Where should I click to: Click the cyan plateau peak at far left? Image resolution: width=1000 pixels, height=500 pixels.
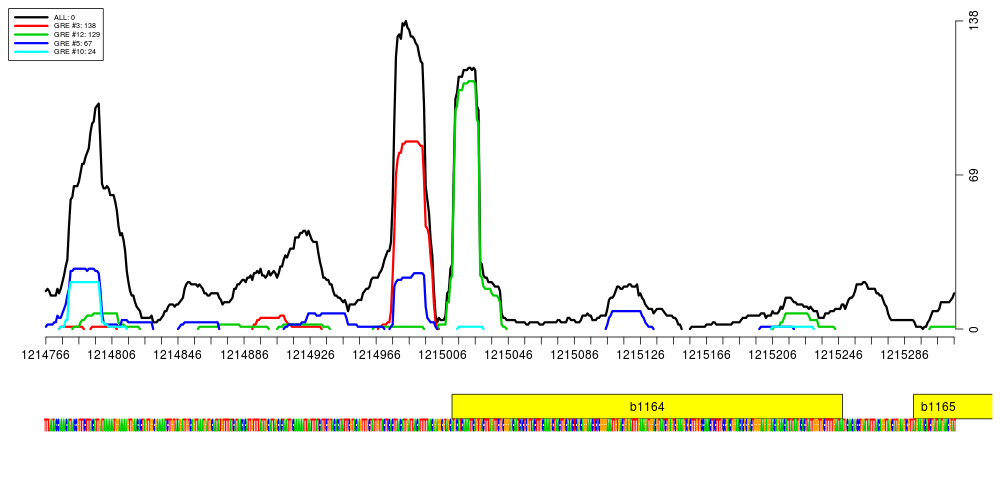click(x=84, y=283)
